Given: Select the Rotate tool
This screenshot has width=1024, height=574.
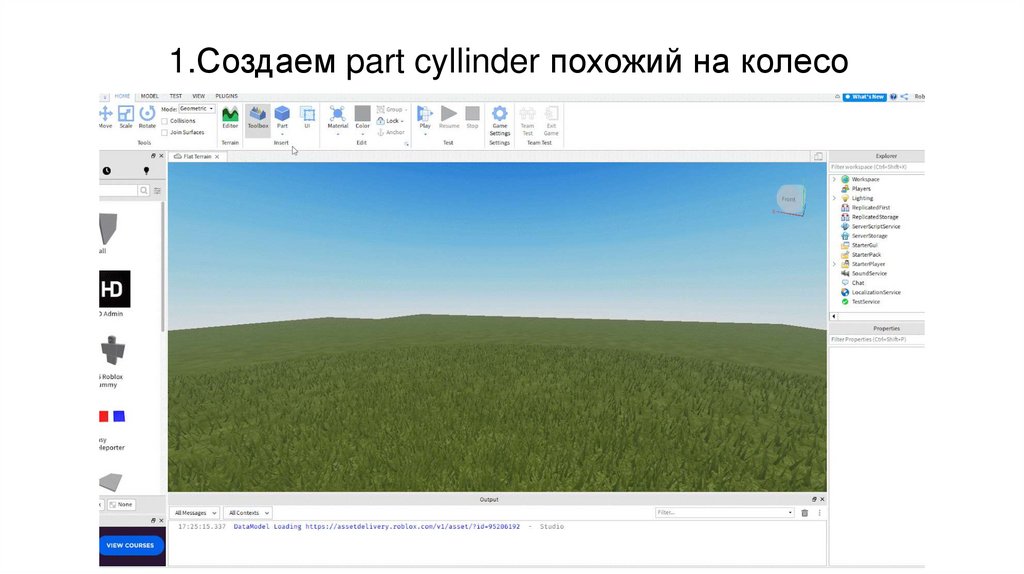Looking at the screenshot, I should (x=148, y=117).
